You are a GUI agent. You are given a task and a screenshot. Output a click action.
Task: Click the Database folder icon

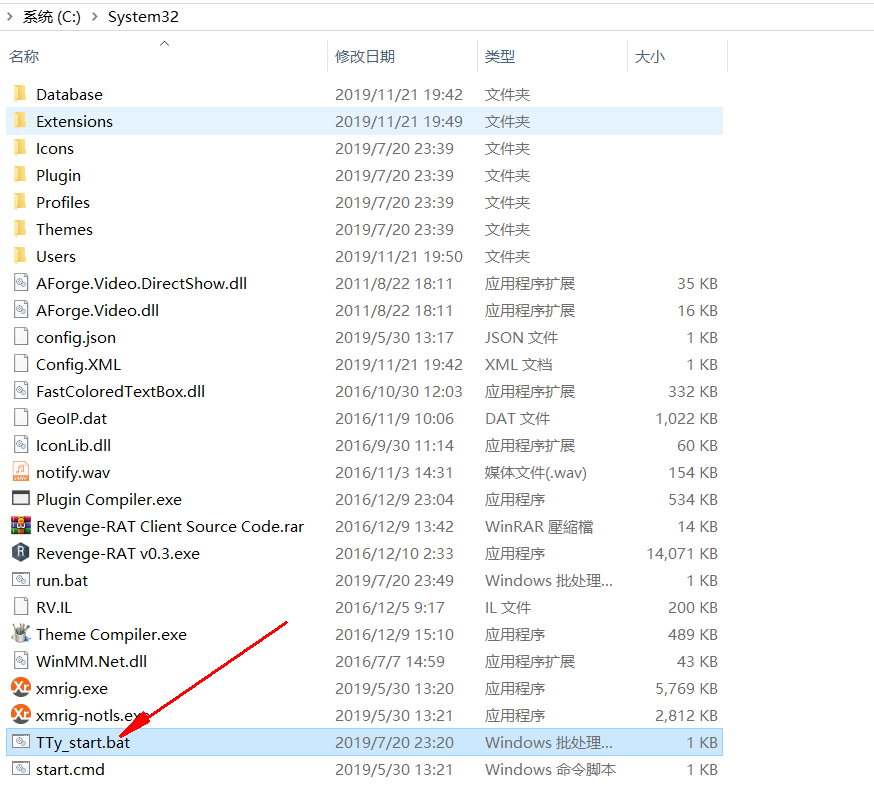pos(20,94)
